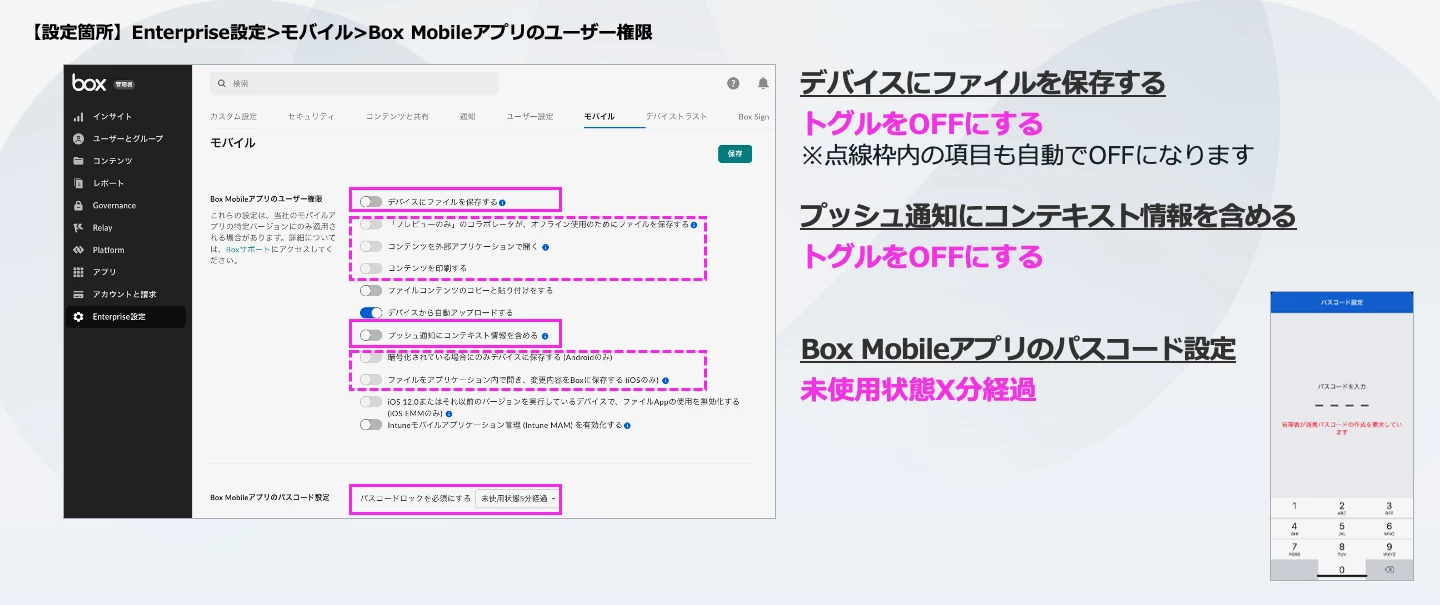Info icon next to コンテンツを外部アプリケーションで開く

pos(546,246)
